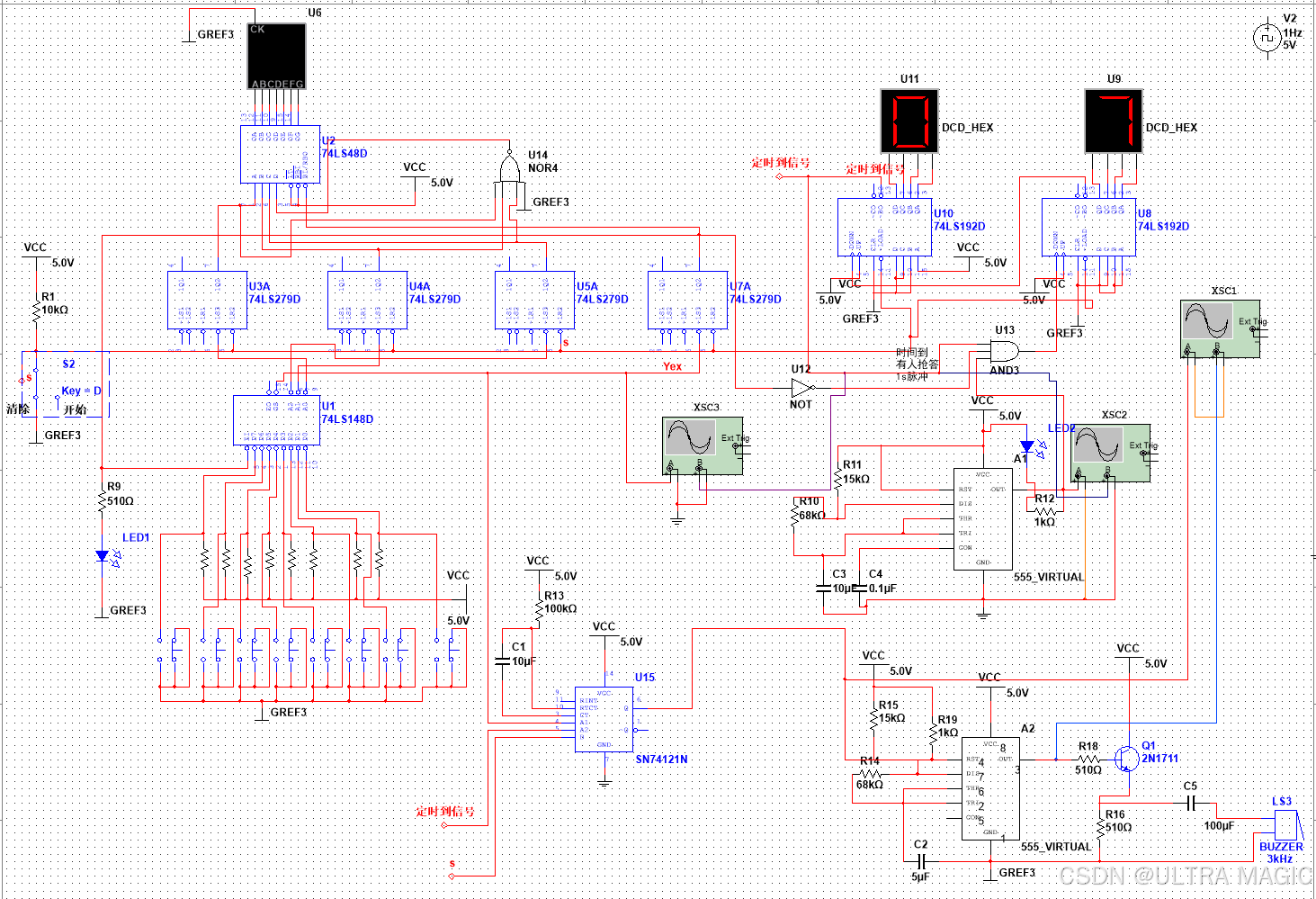
Task: Click the C4 0.1µF capacitor
Action: click(860, 588)
